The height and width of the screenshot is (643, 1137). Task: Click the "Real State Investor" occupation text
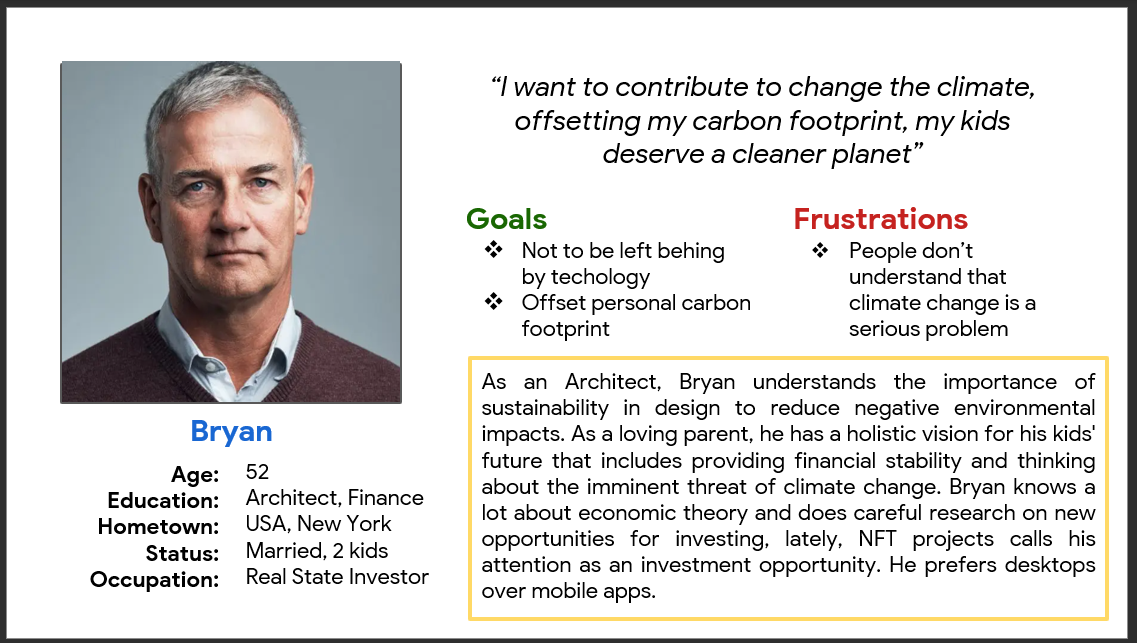(x=337, y=577)
